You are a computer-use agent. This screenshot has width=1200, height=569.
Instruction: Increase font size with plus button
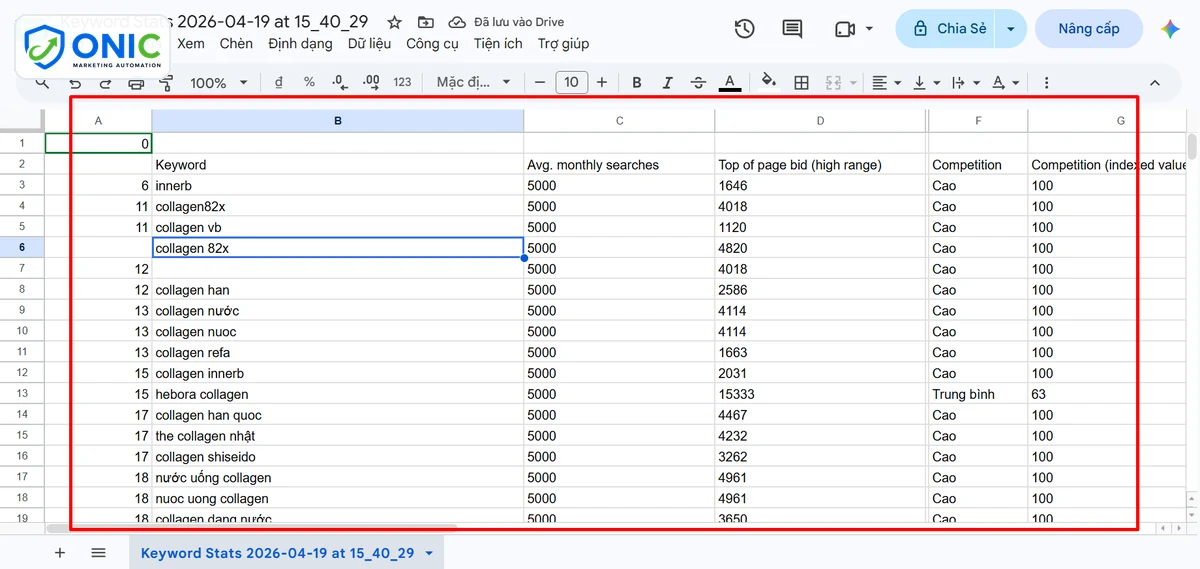tap(602, 83)
